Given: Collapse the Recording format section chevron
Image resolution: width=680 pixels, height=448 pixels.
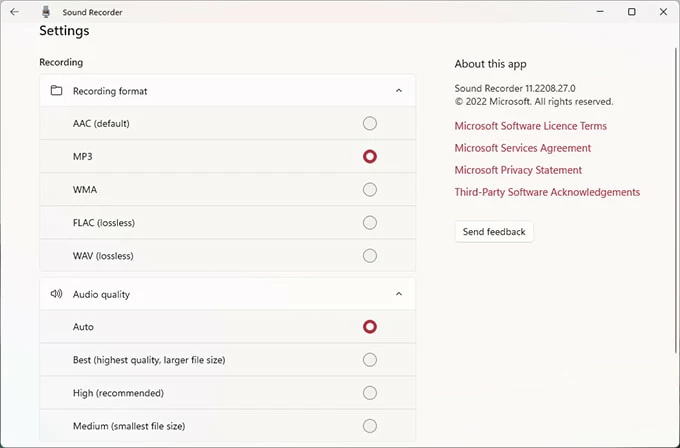Looking at the screenshot, I should pyautogui.click(x=398, y=91).
